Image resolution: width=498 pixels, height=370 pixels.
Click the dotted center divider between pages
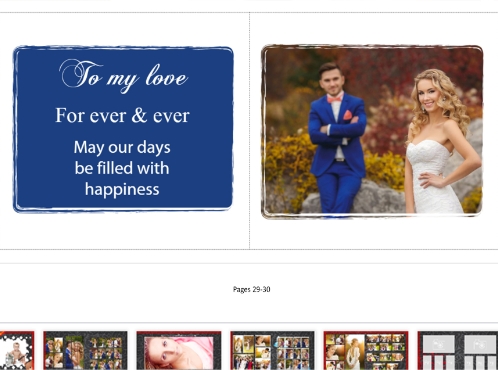(250, 131)
